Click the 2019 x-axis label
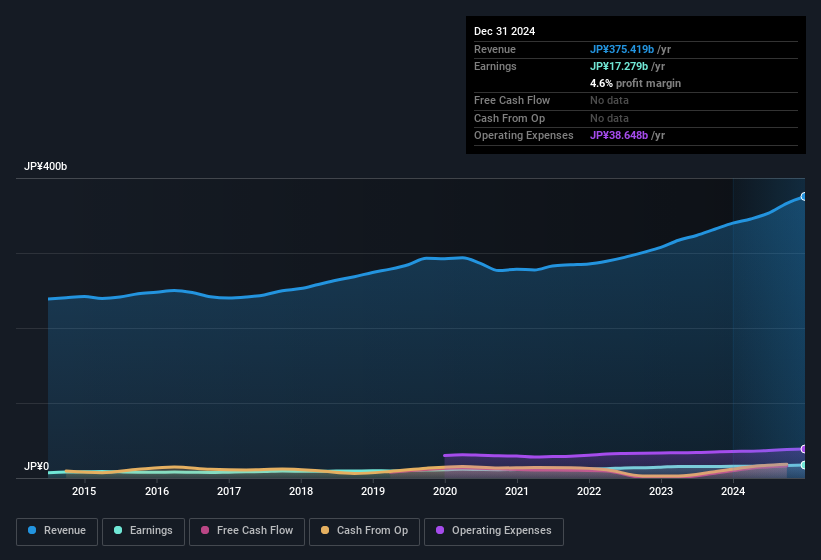The image size is (821, 560). point(373,491)
